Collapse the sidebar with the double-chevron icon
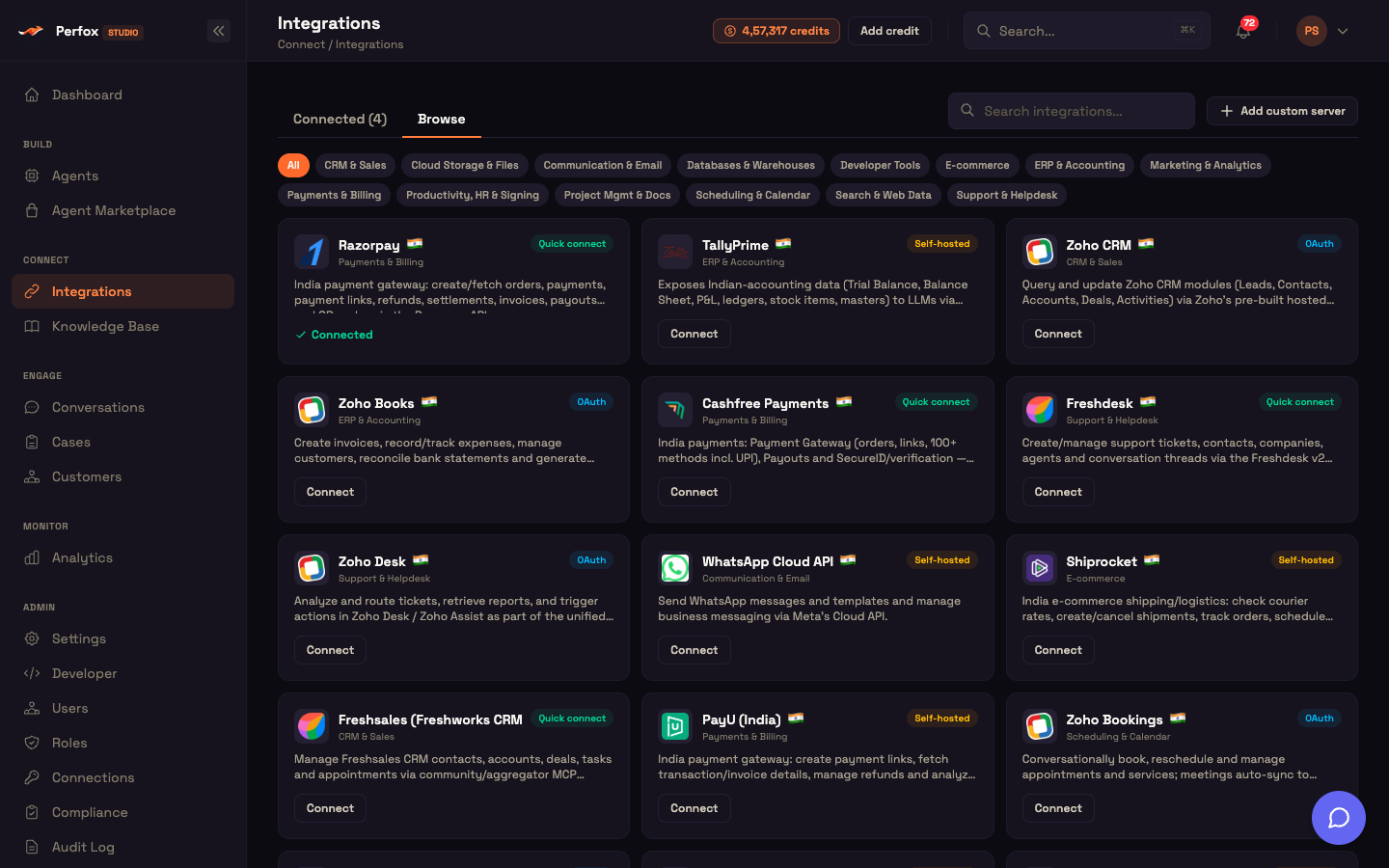The height and width of the screenshot is (868, 1389). (219, 31)
